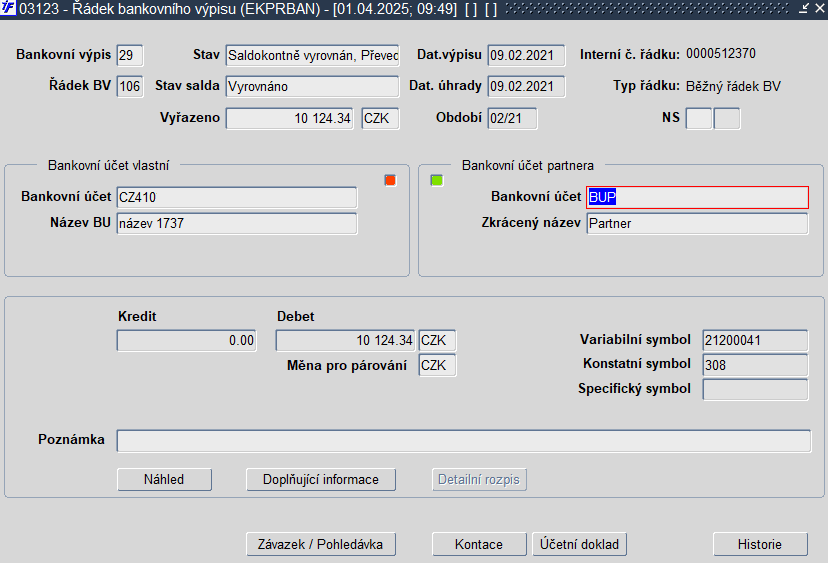The height and width of the screenshot is (563, 828).
Task: Open Doplňující informace
Action: pyautogui.click(x=321, y=480)
